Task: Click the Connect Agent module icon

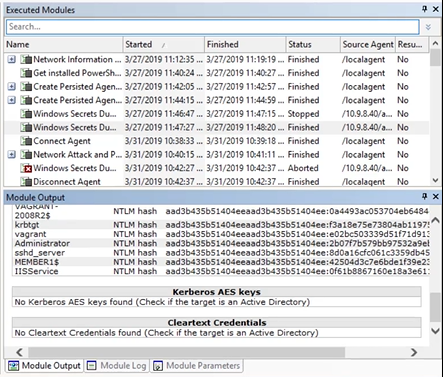Action: pyautogui.click(x=26, y=141)
